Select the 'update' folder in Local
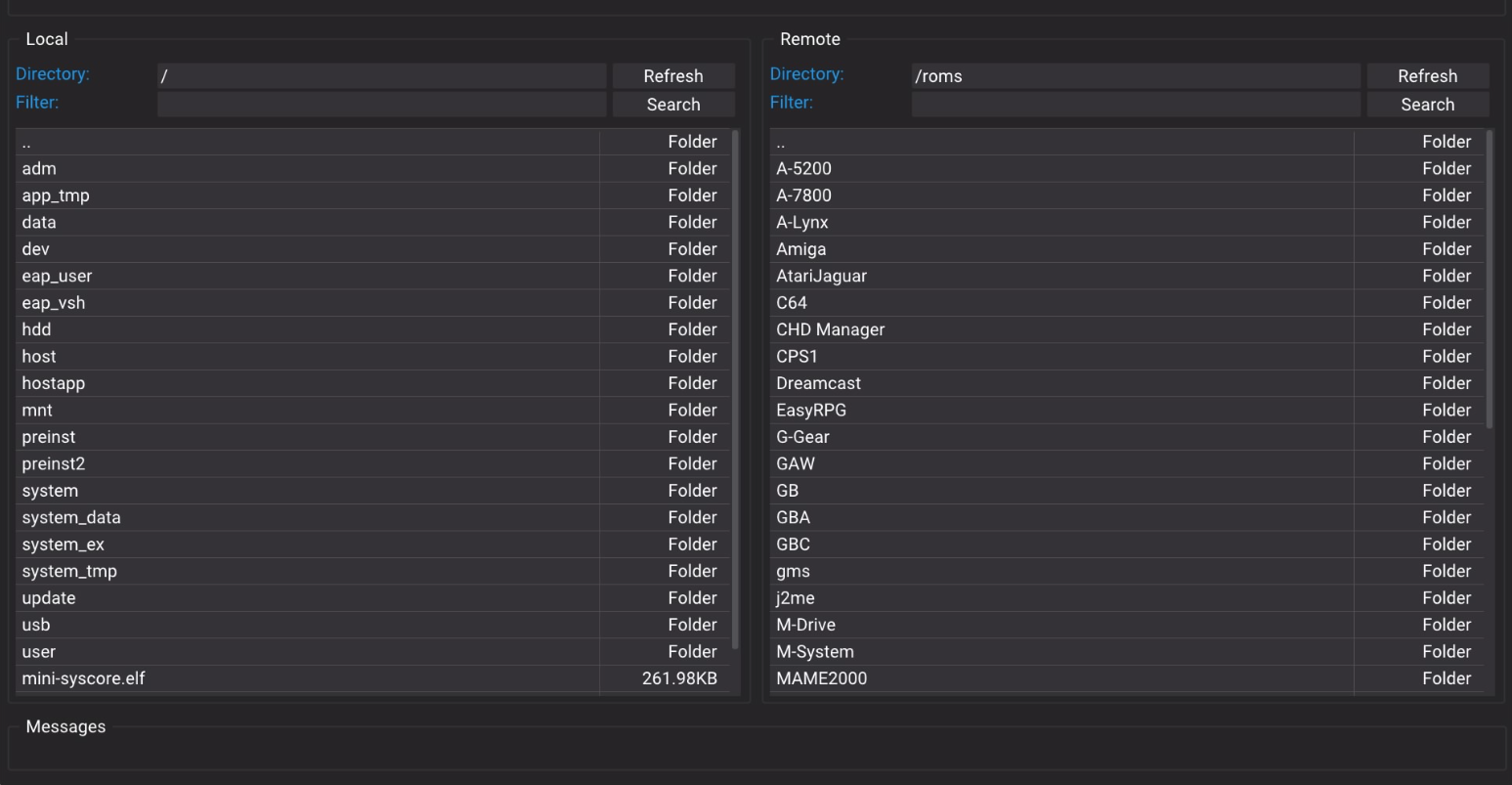Screen dimensions: 1512x785 [373, 598]
